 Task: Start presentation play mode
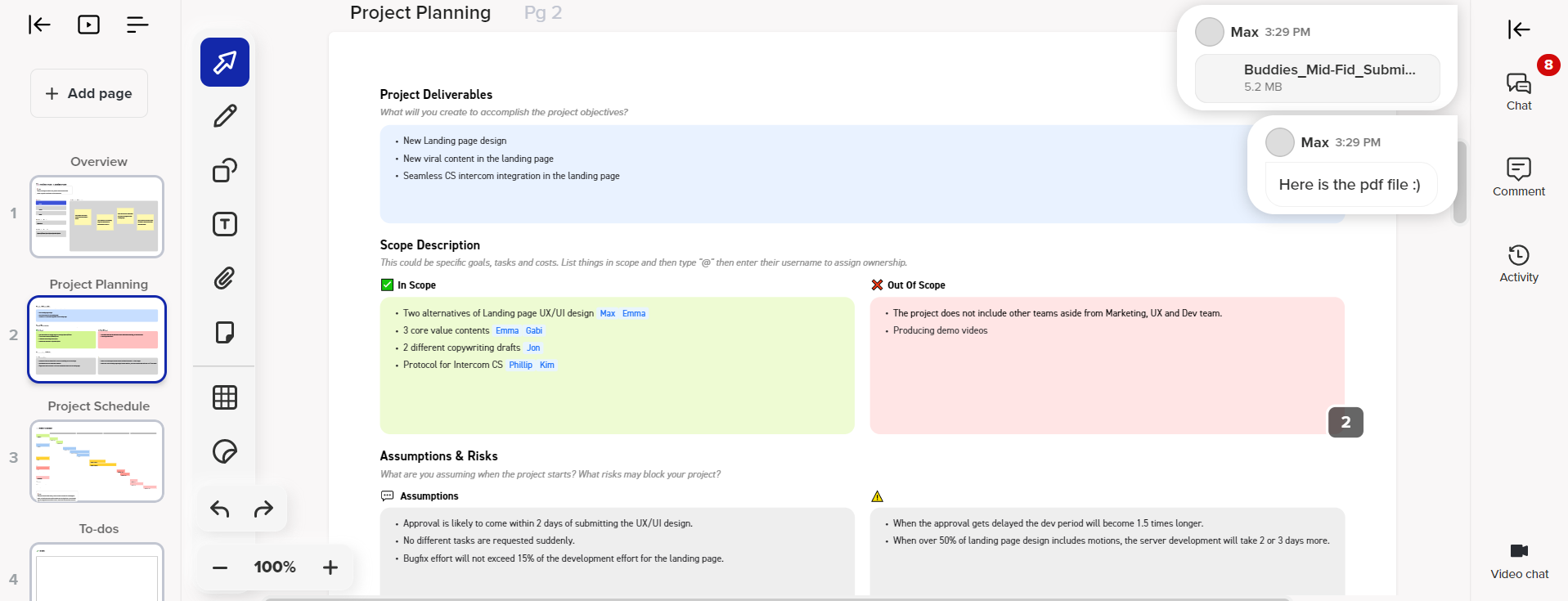click(88, 25)
